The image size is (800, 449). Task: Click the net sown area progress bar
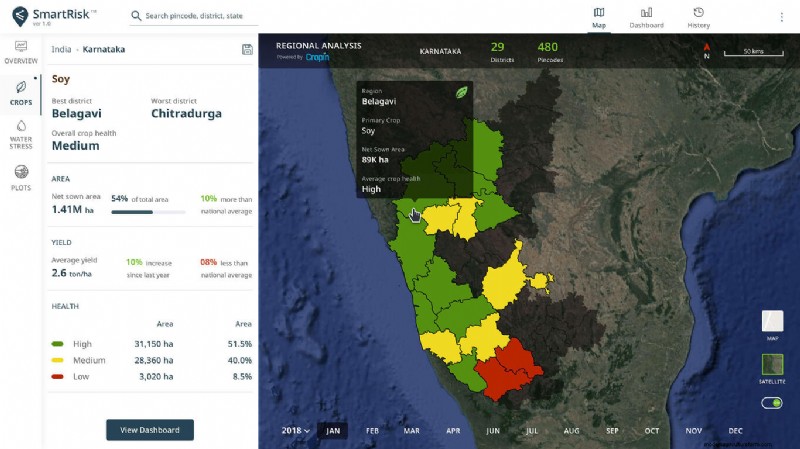[x=148, y=212]
